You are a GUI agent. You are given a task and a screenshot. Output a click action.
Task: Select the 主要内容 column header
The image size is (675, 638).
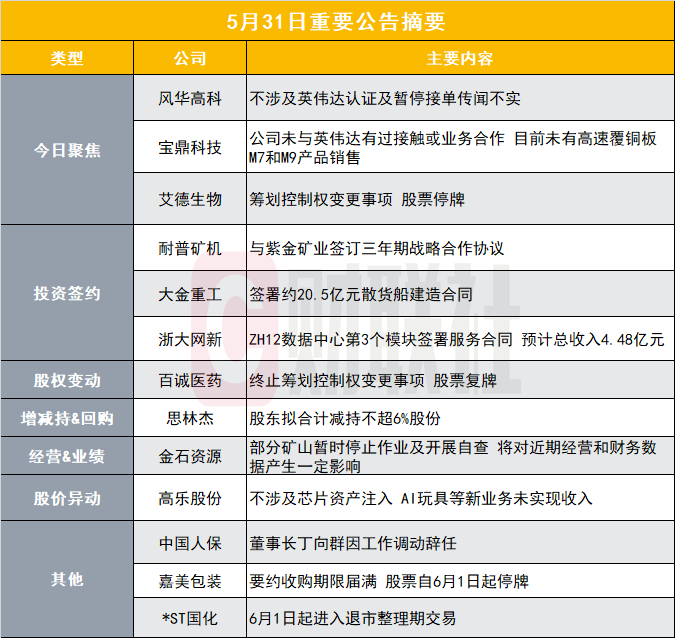[x=460, y=58]
